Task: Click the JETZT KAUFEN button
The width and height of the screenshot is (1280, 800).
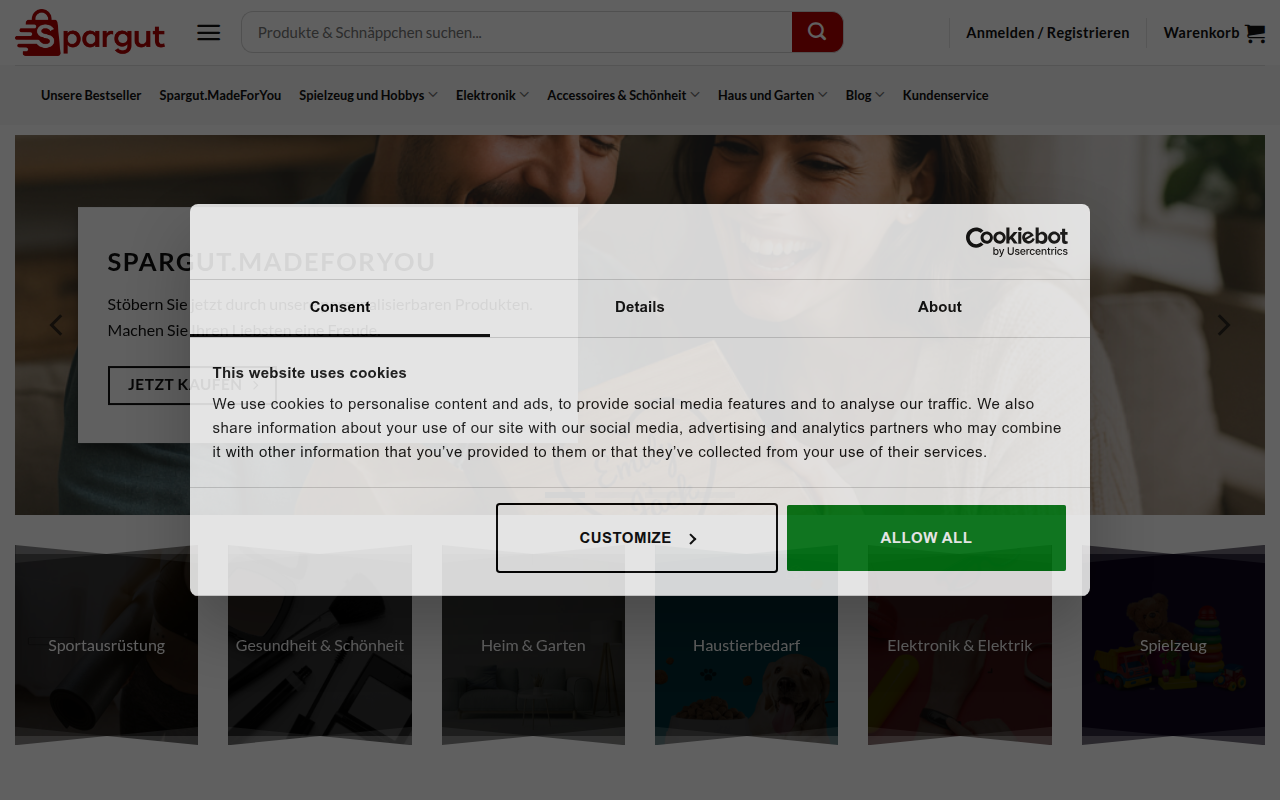Action: pyautogui.click(x=192, y=385)
